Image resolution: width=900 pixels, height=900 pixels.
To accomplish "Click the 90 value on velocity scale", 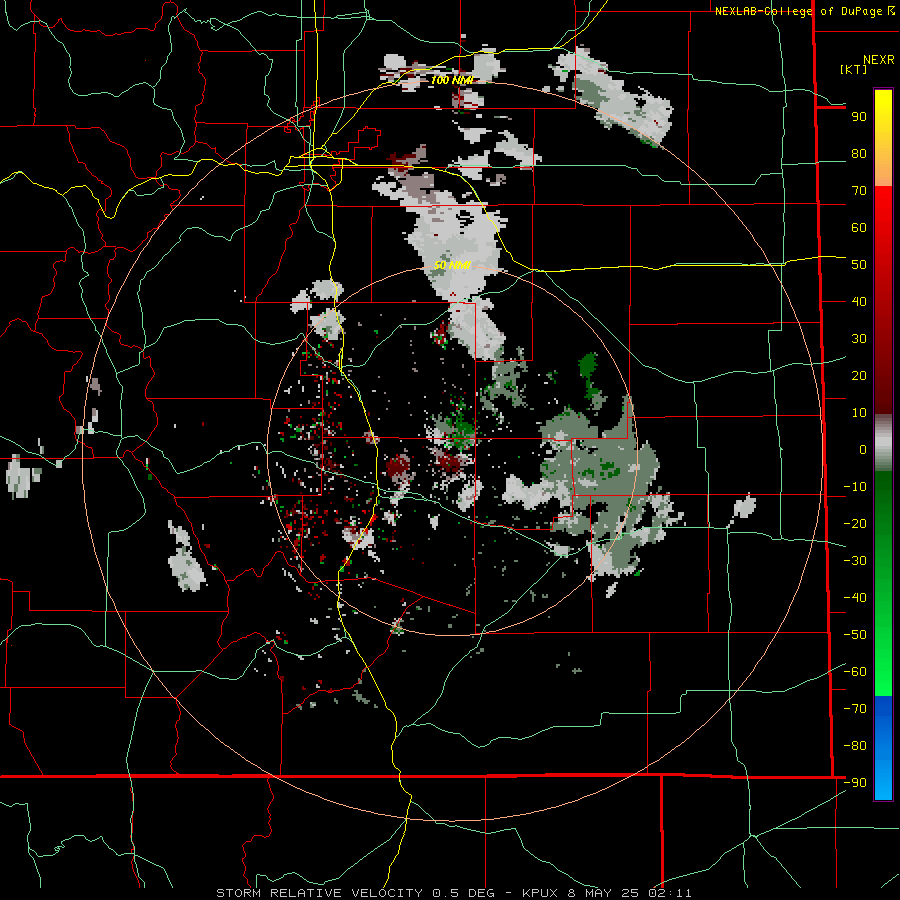I will 859,117.
